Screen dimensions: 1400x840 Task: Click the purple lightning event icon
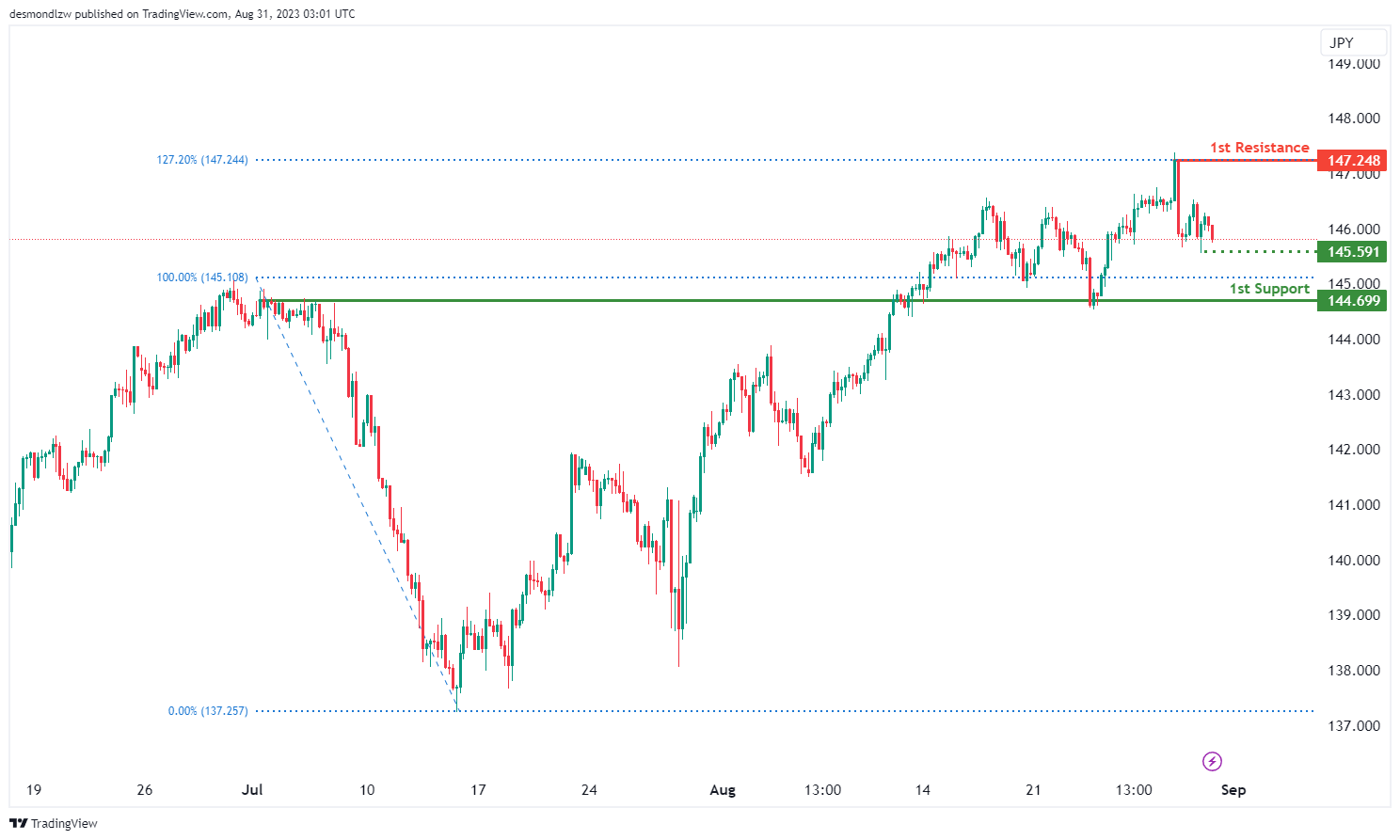tap(1213, 761)
